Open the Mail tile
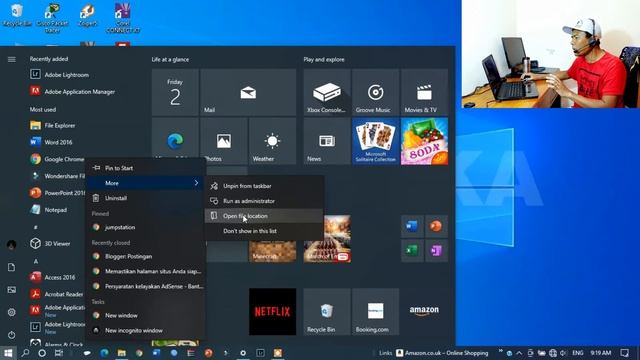640x360 pixels. point(248,92)
